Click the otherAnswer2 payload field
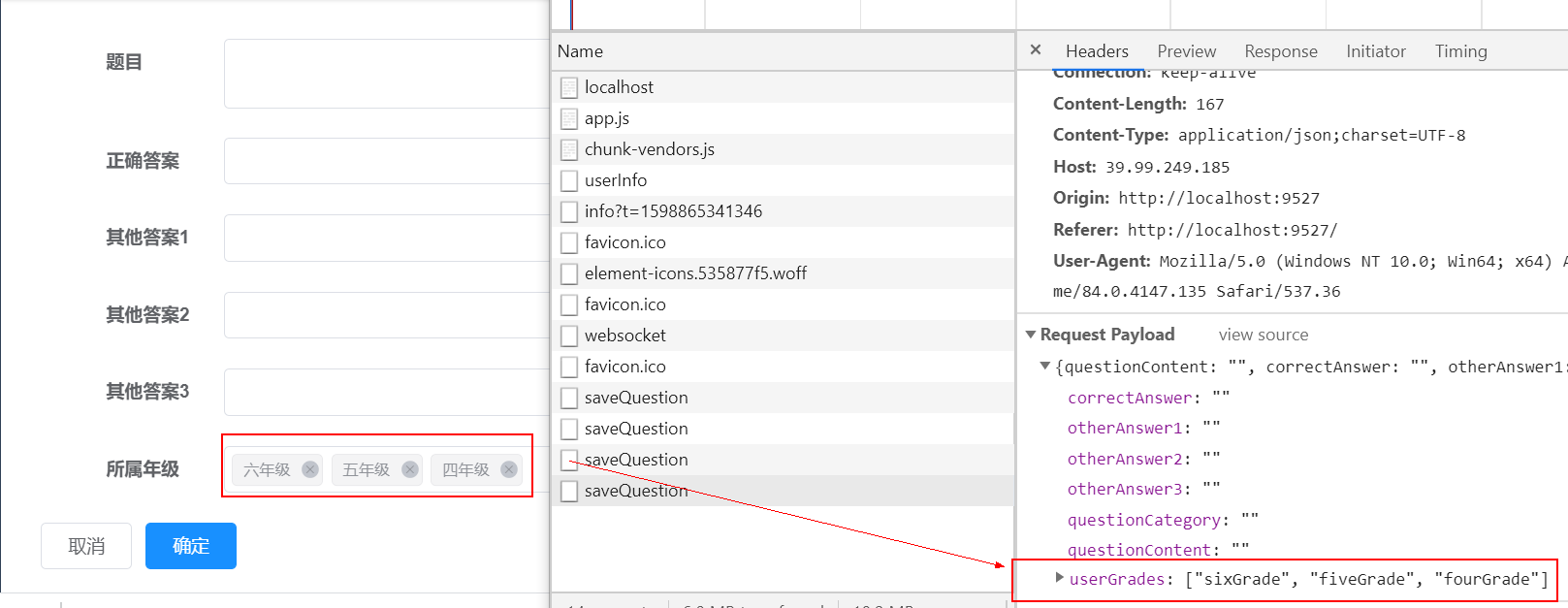This screenshot has width=1568, height=608. [x=1144, y=459]
